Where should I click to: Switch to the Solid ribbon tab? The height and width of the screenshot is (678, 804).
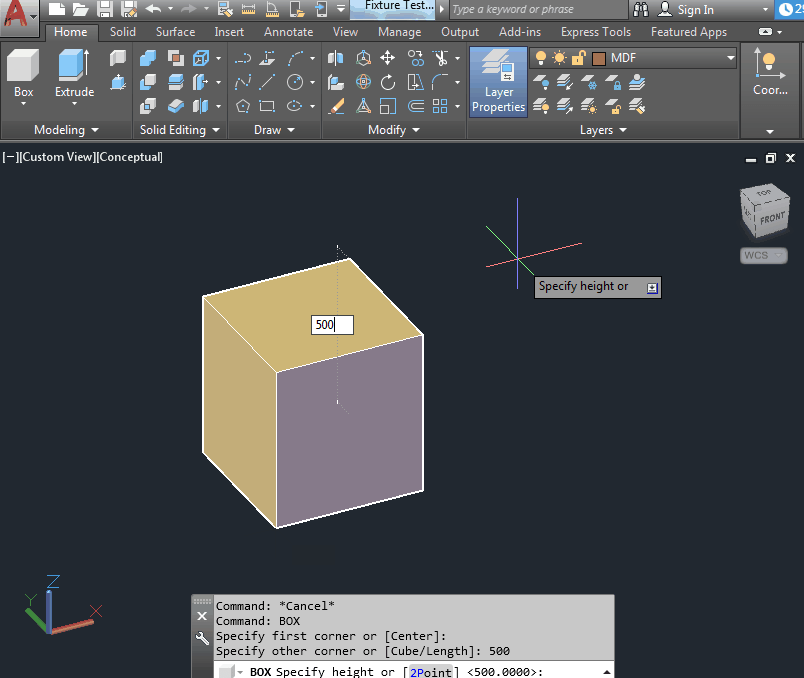pyautogui.click(x=123, y=32)
